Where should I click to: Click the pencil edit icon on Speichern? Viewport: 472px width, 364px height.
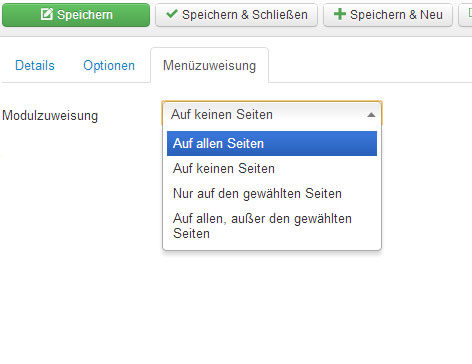coord(47,14)
